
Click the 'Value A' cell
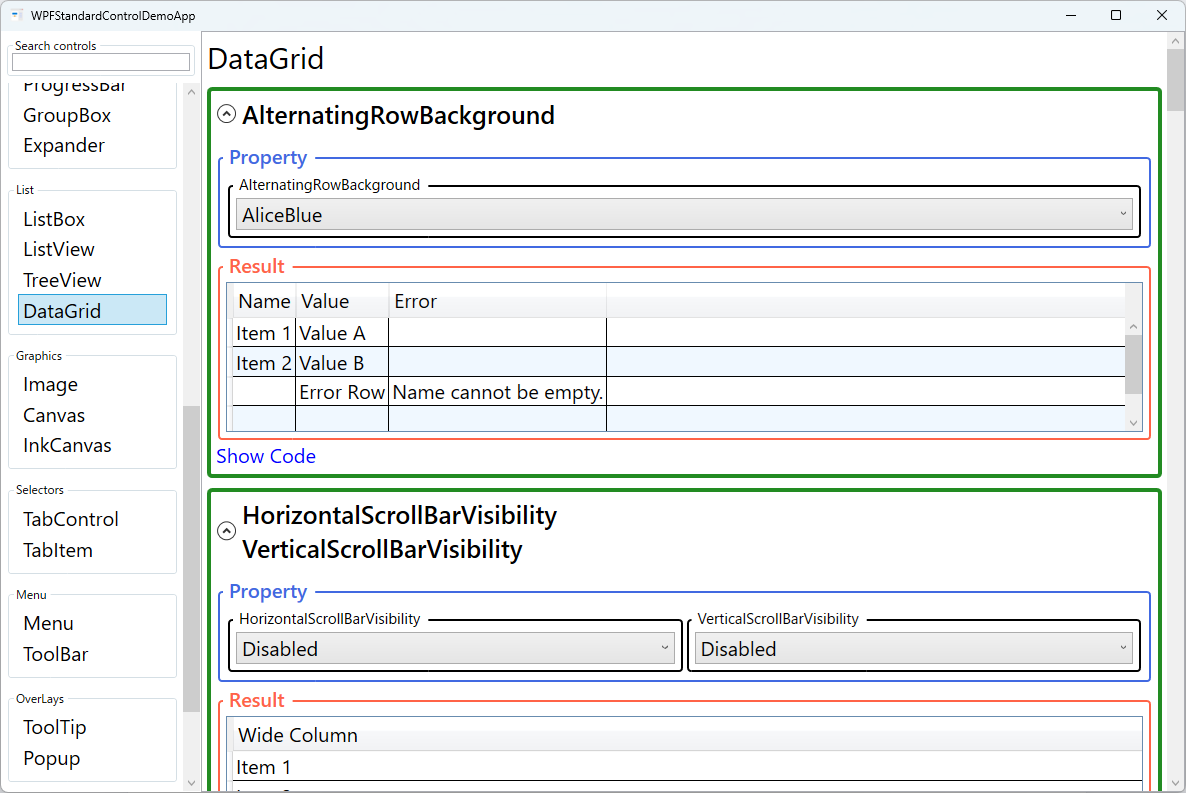pyautogui.click(x=342, y=333)
